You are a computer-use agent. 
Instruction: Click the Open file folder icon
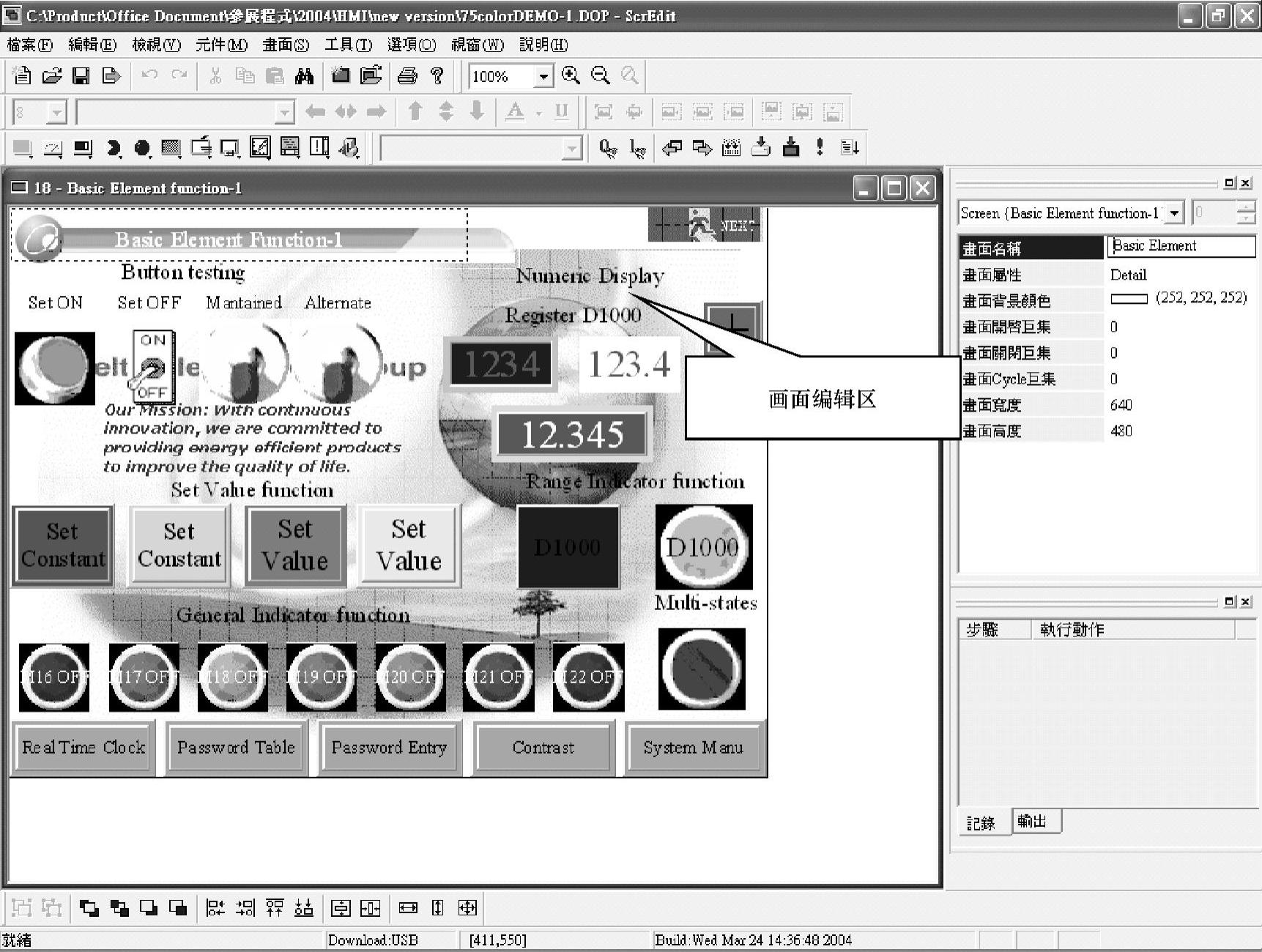52,75
